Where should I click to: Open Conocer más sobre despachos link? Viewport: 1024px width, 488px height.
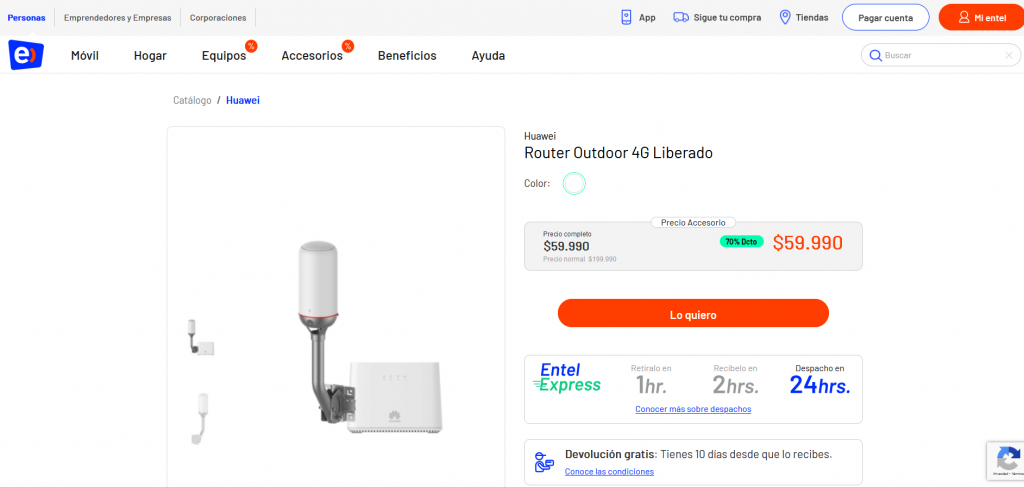point(693,409)
